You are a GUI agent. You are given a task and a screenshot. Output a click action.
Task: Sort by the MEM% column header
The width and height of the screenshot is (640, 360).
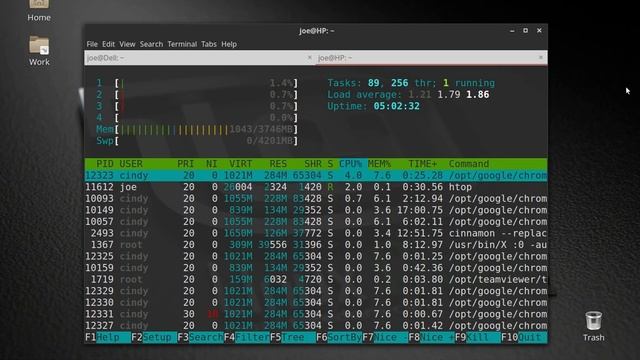point(379,164)
